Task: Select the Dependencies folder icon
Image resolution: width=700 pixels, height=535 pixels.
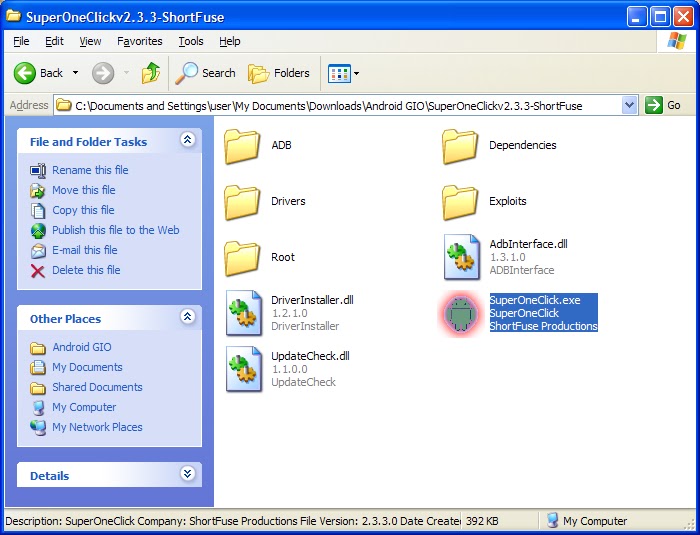Action: click(460, 146)
